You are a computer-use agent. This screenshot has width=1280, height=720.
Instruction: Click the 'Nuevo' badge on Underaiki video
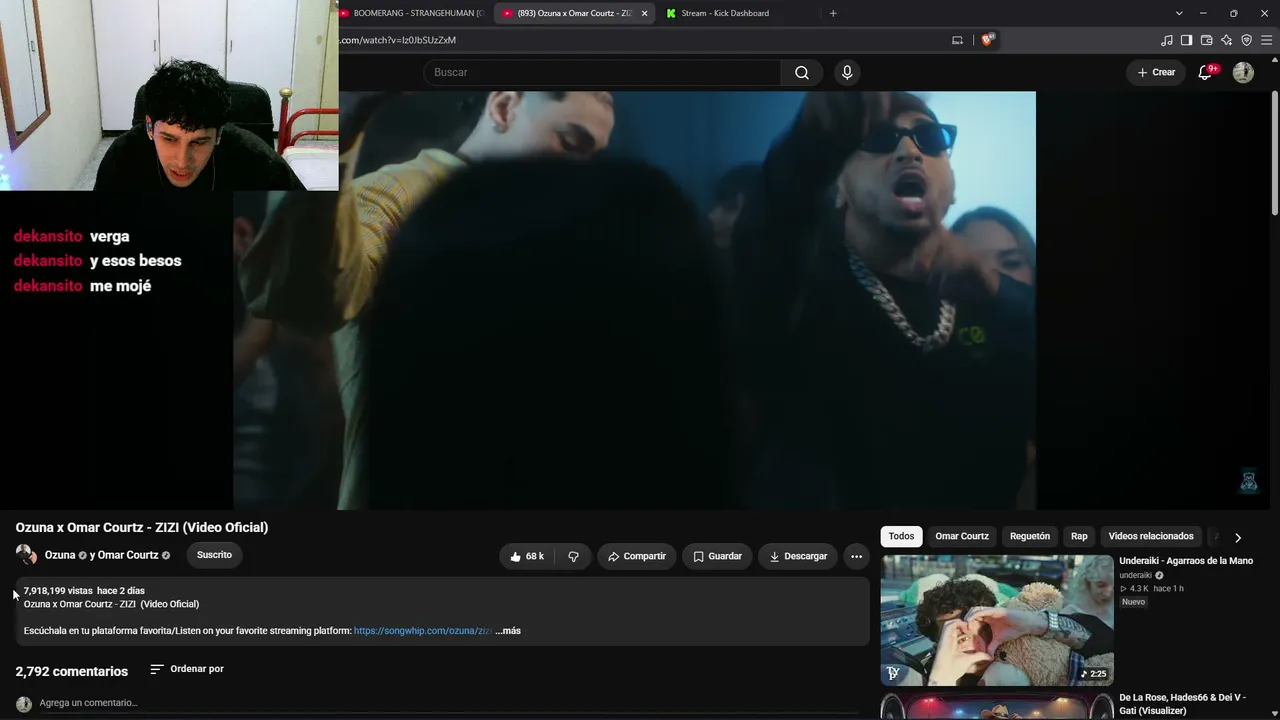tap(1133, 602)
